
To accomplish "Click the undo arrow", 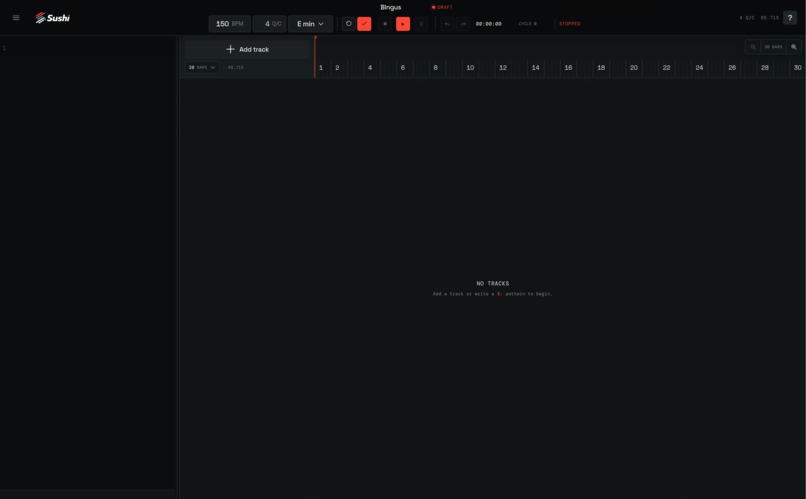I will [x=447, y=24].
